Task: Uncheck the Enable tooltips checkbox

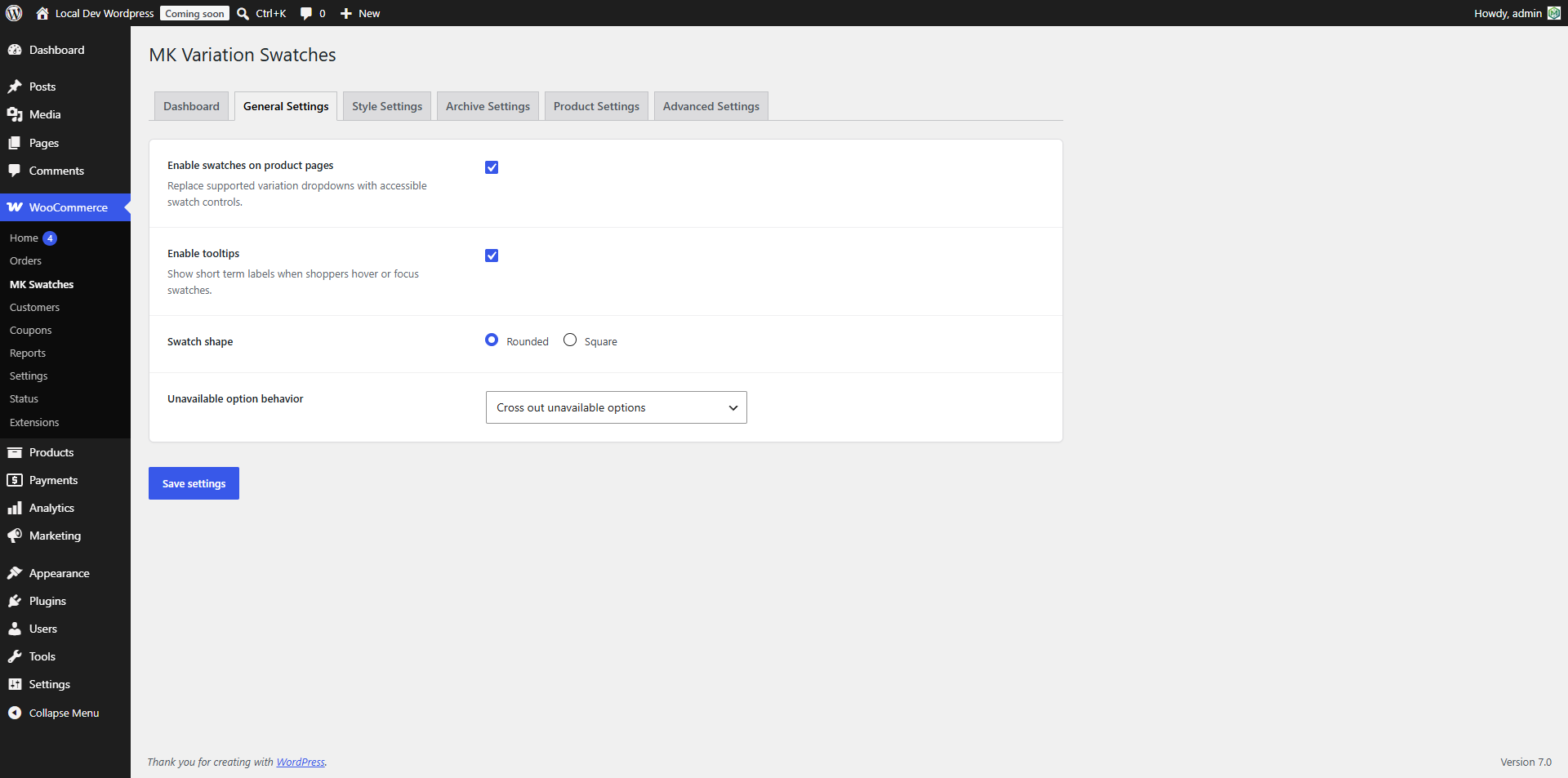Action: tap(492, 256)
